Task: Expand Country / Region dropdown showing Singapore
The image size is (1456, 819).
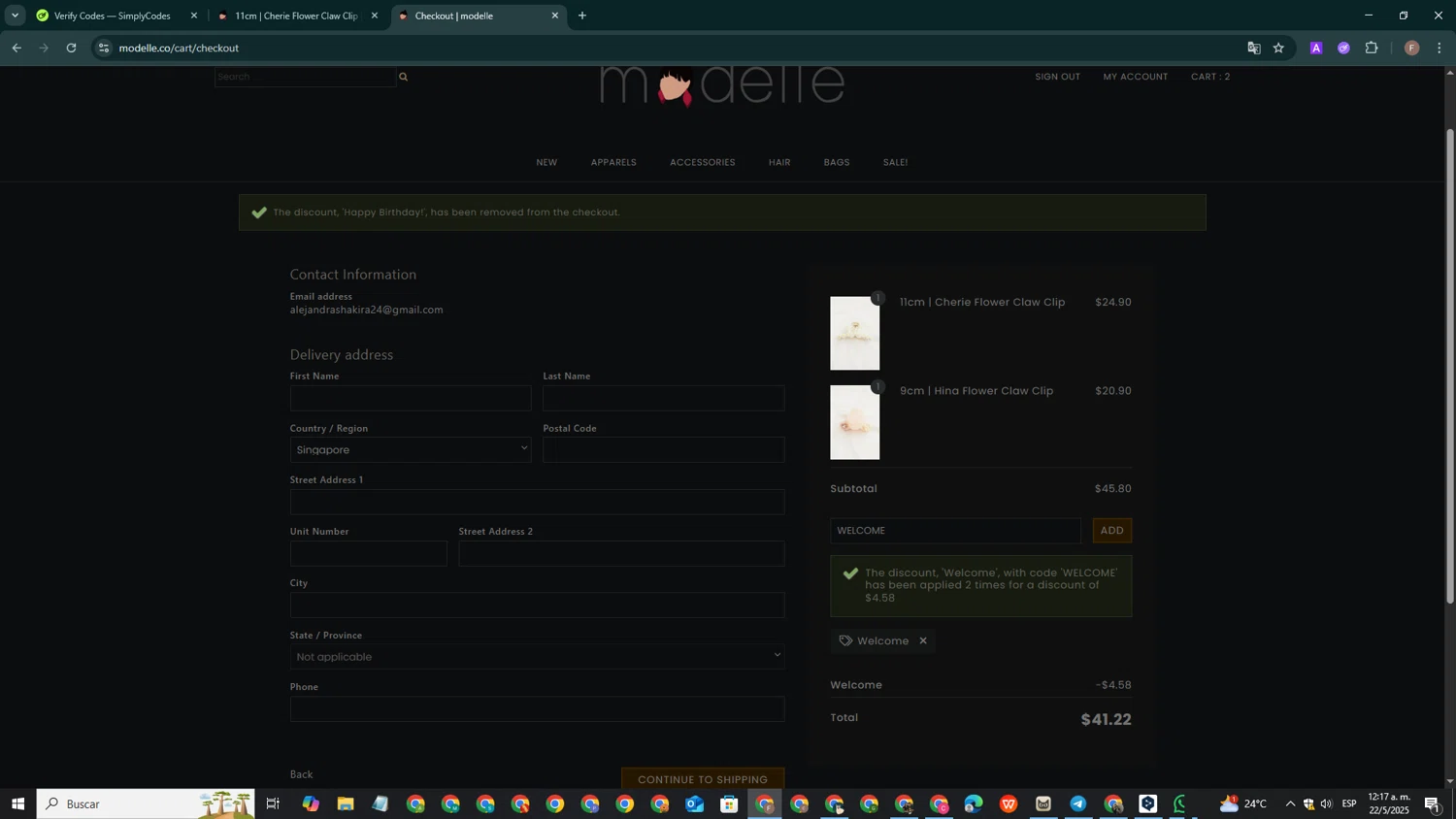Action: coord(411,449)
